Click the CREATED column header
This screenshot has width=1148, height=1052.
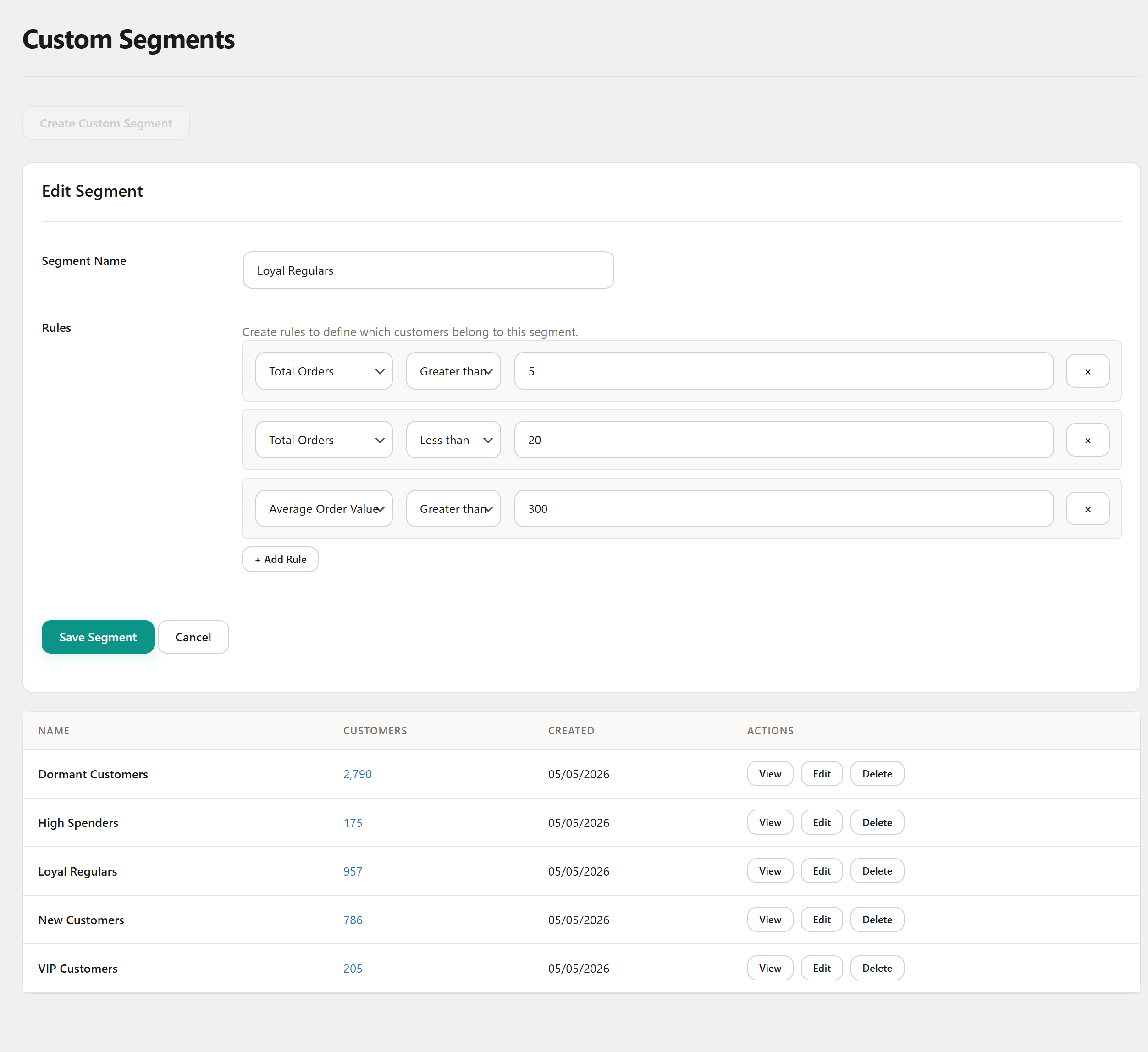pos(571,731)
